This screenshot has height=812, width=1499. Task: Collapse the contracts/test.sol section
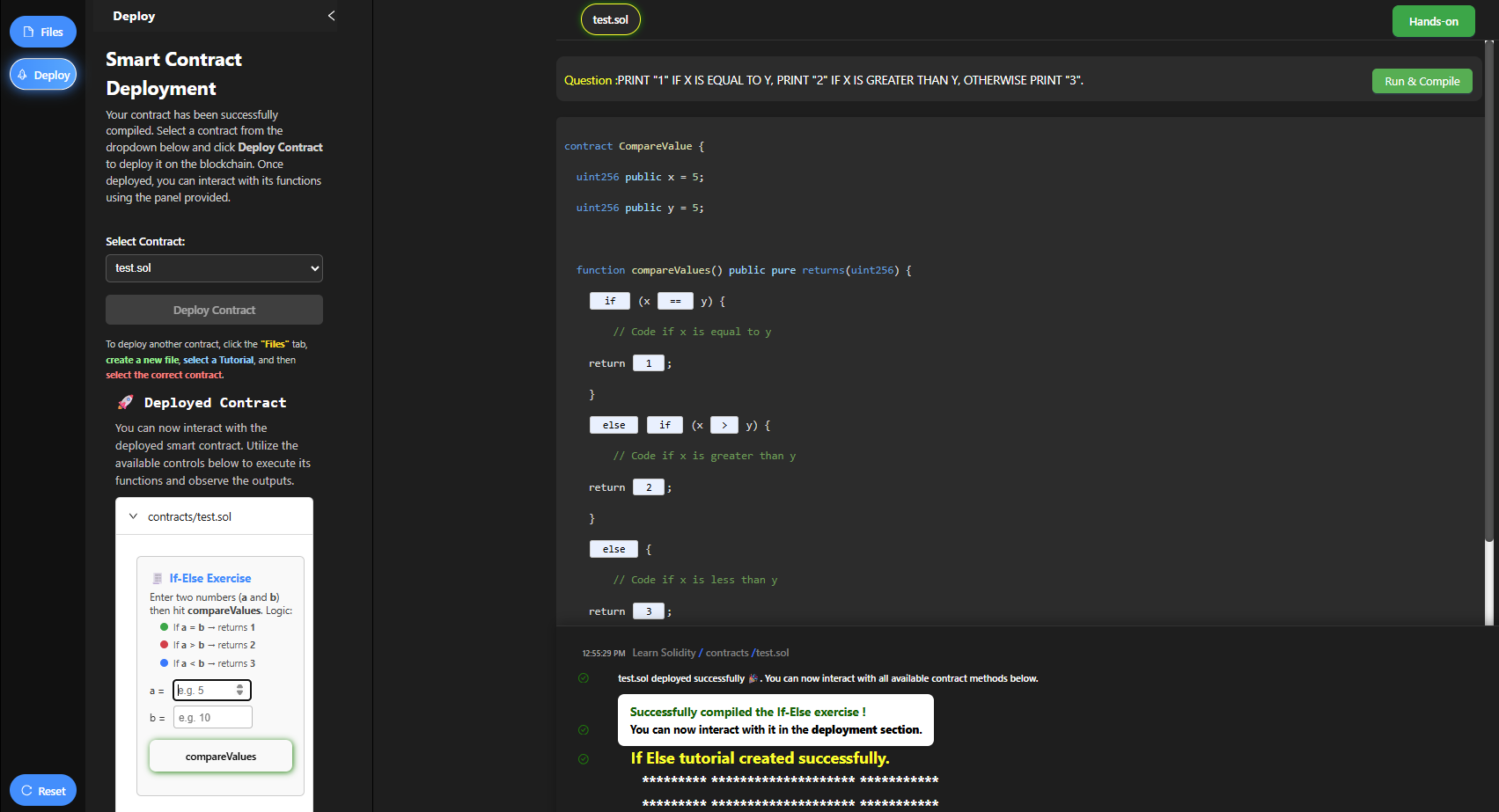[x=134, y=516]
